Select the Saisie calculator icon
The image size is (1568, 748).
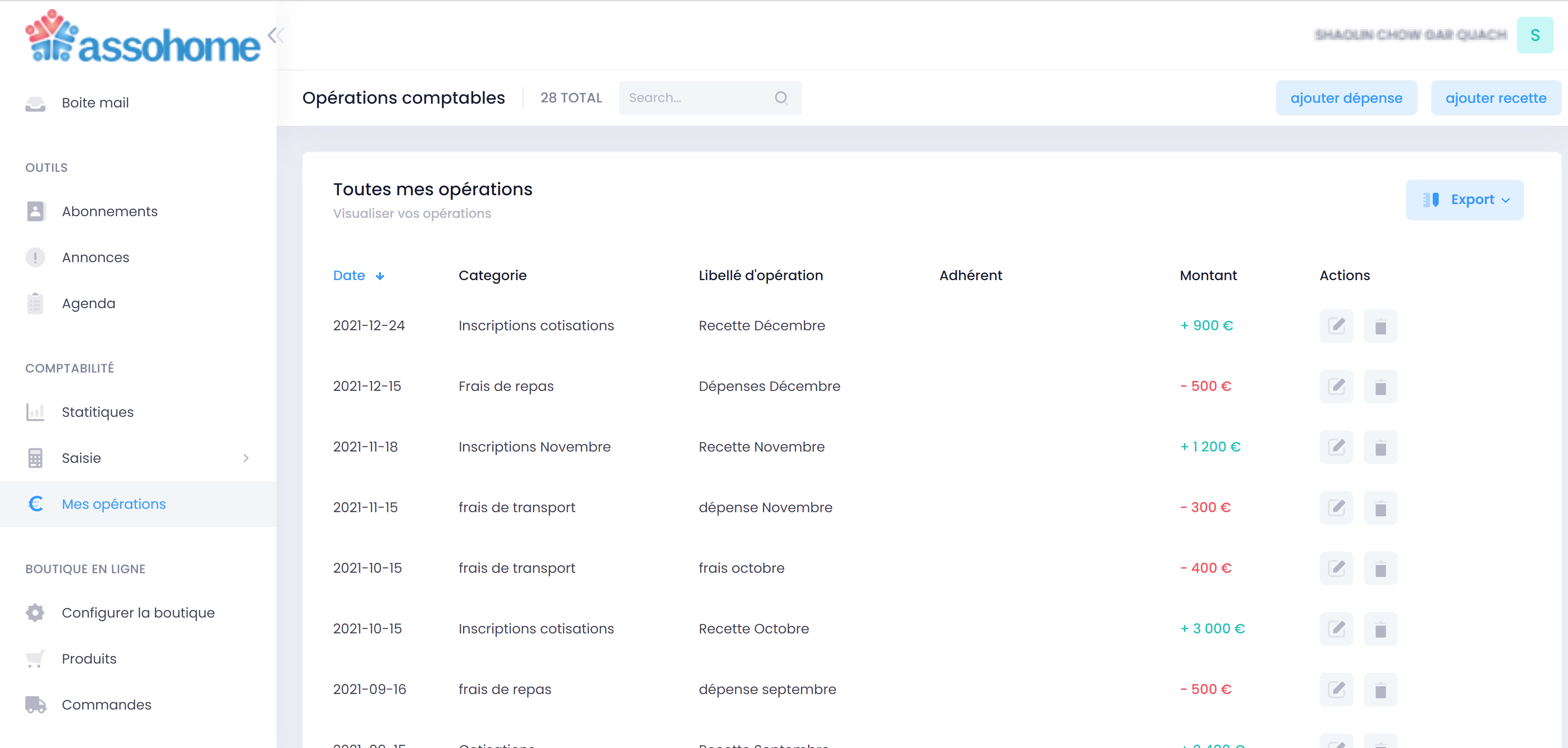tap(35, 458)
